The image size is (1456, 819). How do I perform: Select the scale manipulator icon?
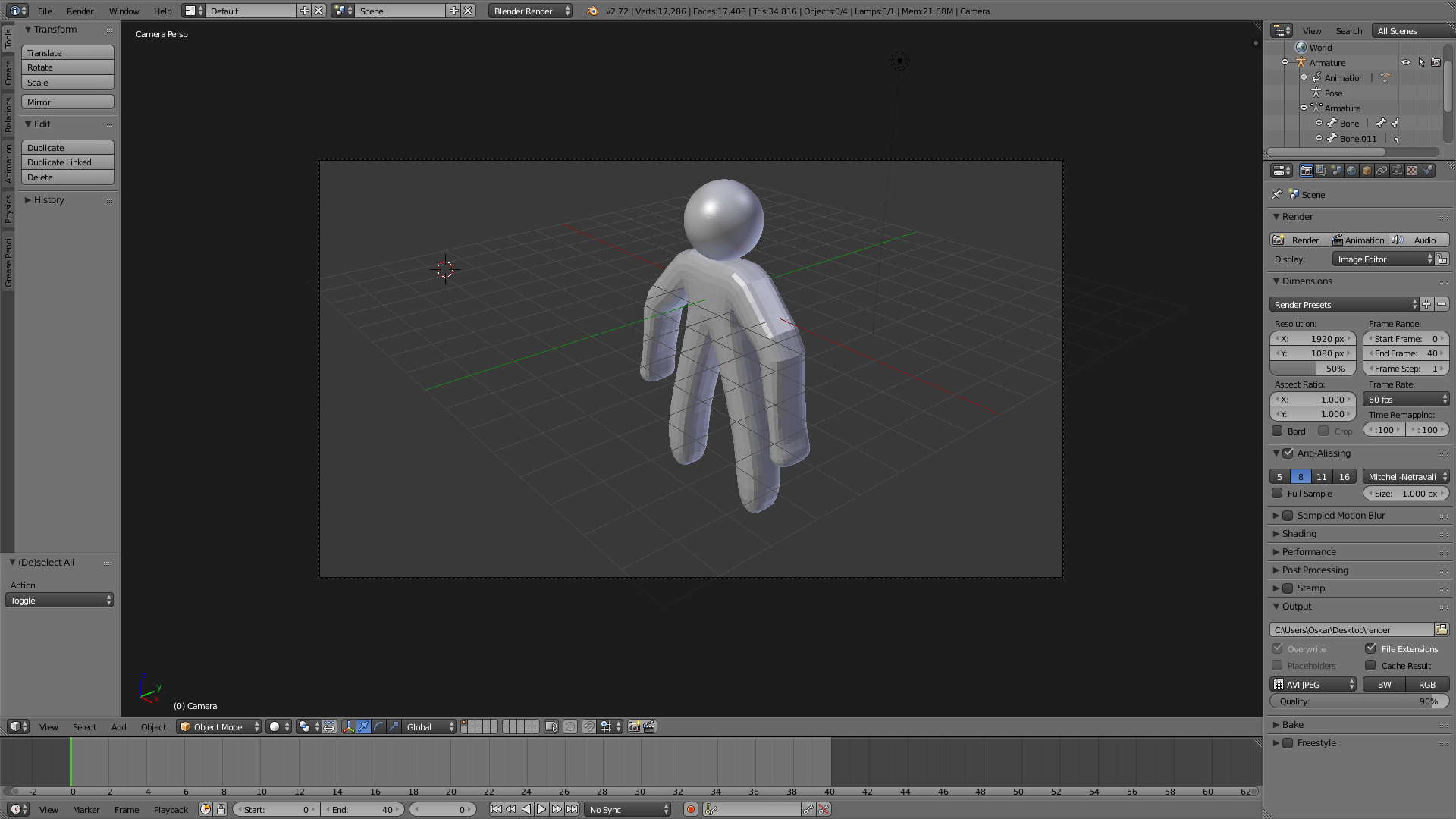click(394, 726)
